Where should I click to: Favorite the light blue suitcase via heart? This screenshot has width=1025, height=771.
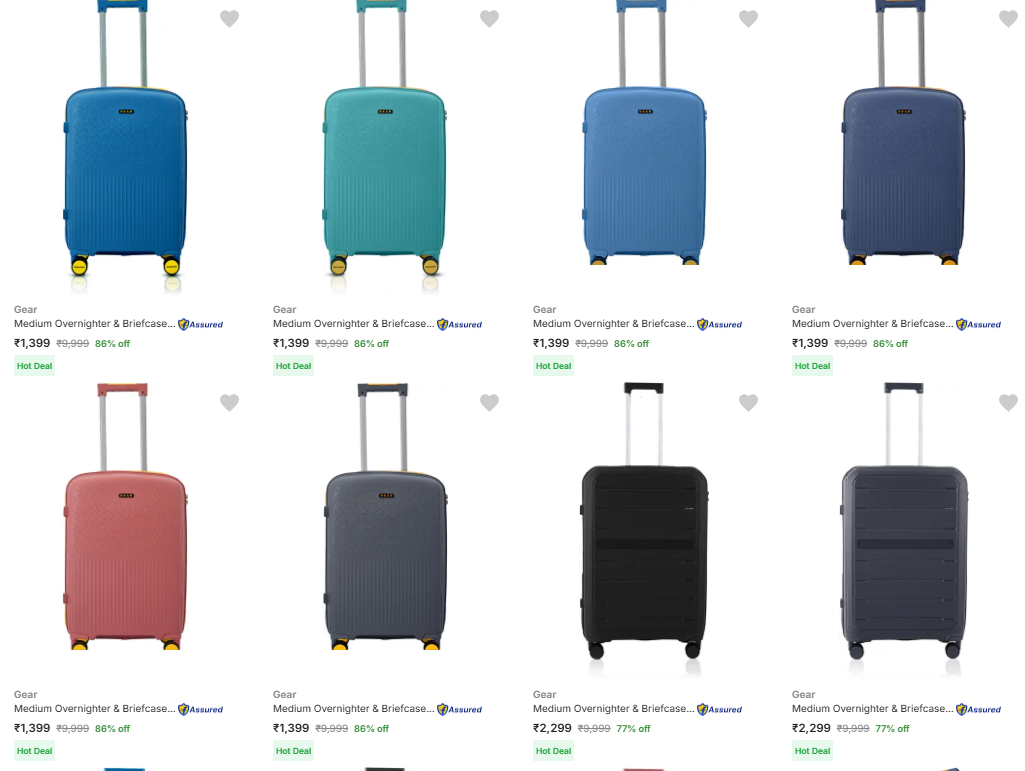pos(748,19)
